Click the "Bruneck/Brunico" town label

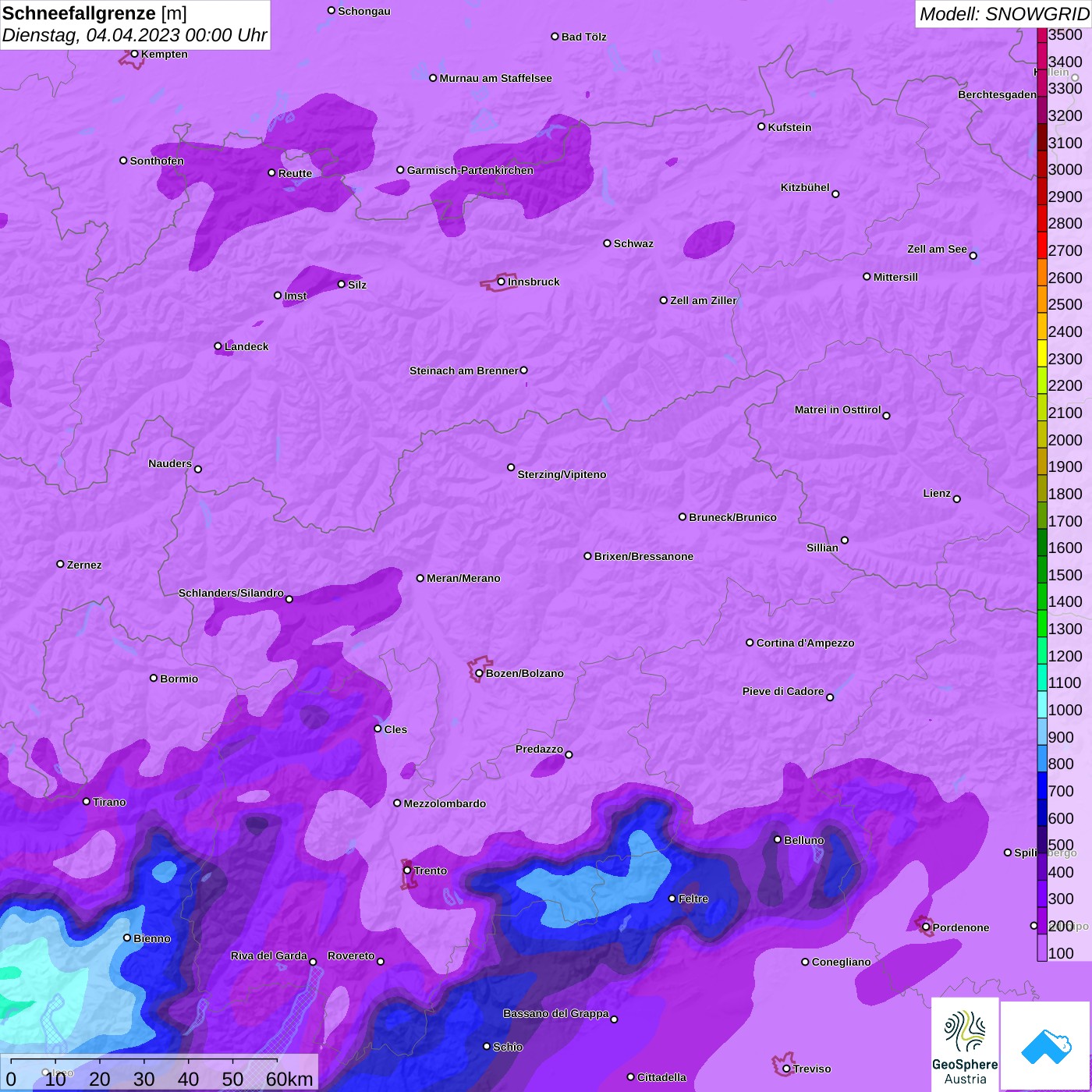pyautogui.click(x=732, y=517)
